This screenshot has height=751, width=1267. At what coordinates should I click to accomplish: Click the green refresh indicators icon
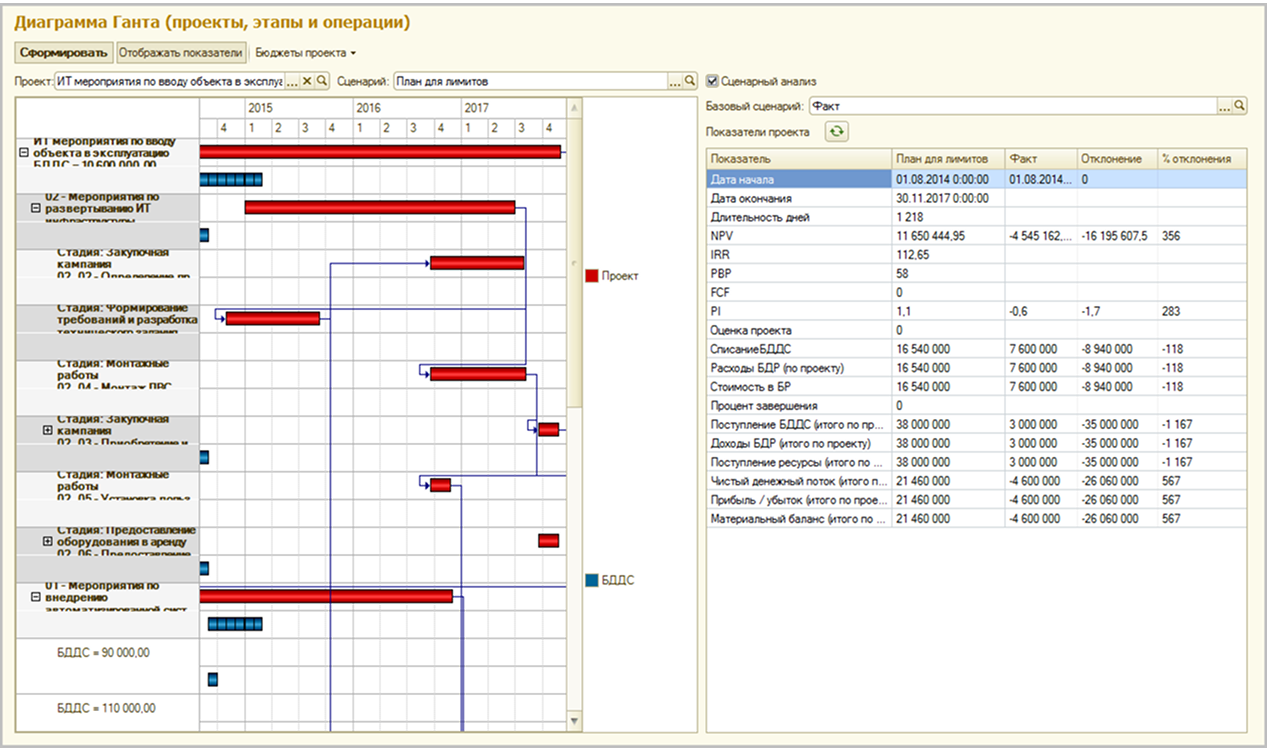click(x=836, y=131)
